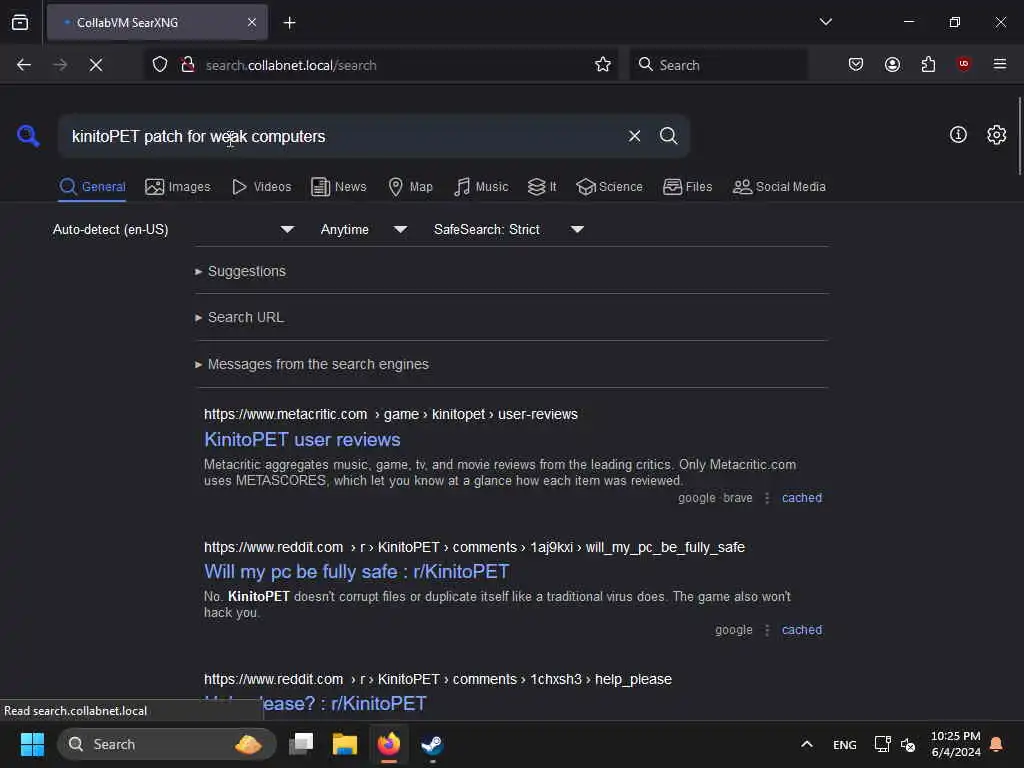Open uBlock Origin extension icon
Image resolution: width=1024 pixels, height=768 pixels.
[964, 64]
